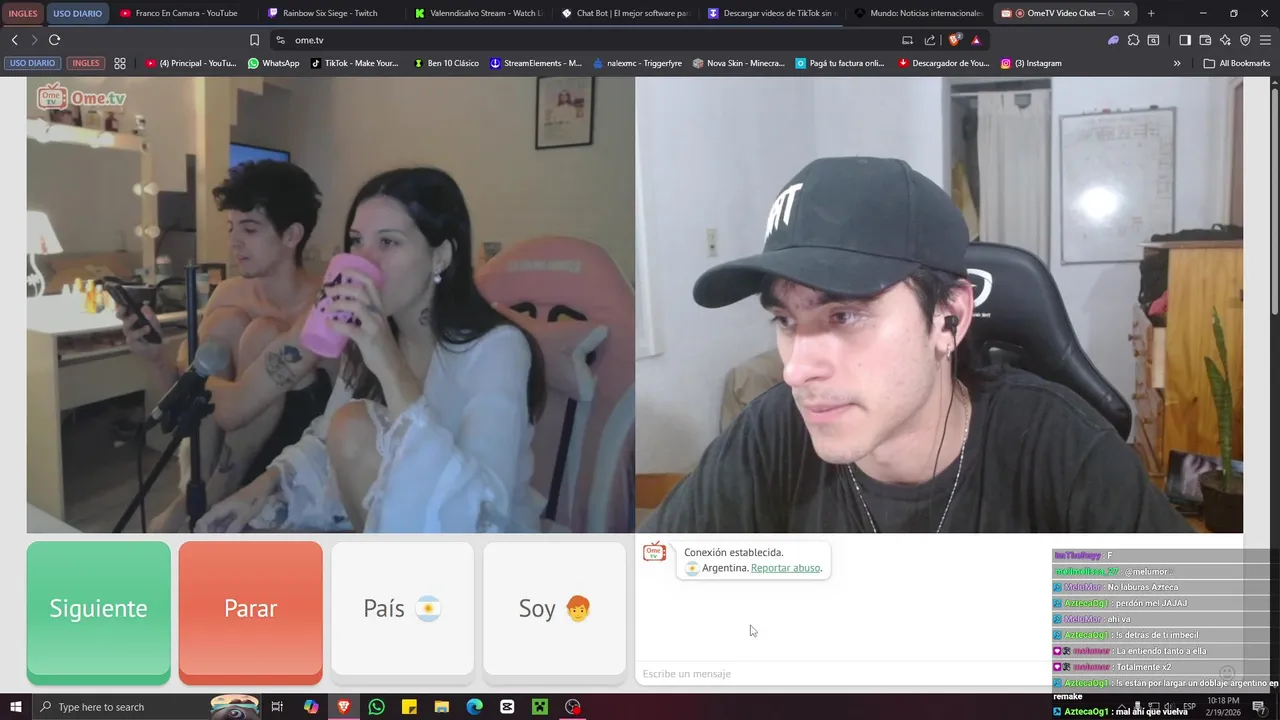Select the USO DIARIO tab group
Screen dimensions: 1280x720
click(77, 13)
